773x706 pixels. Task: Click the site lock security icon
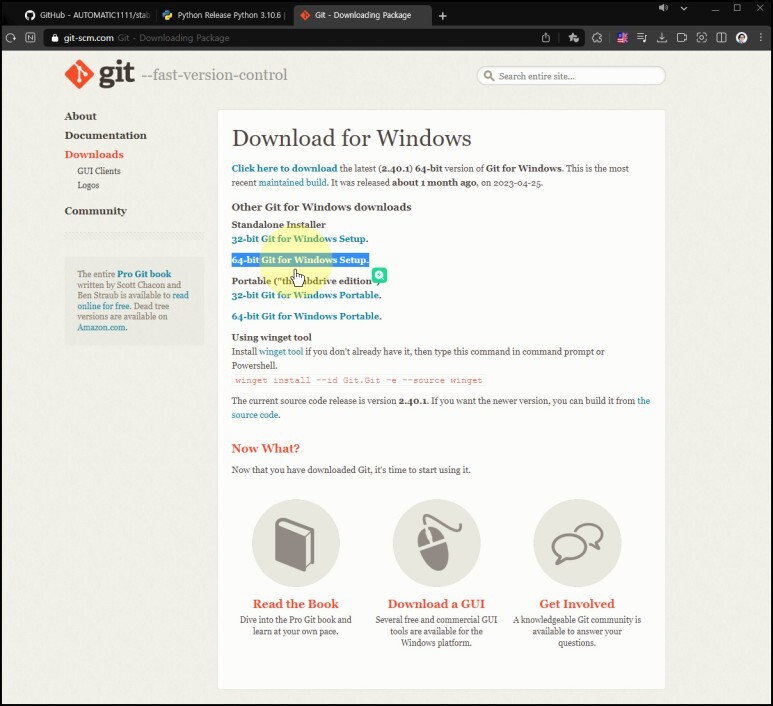55,38
